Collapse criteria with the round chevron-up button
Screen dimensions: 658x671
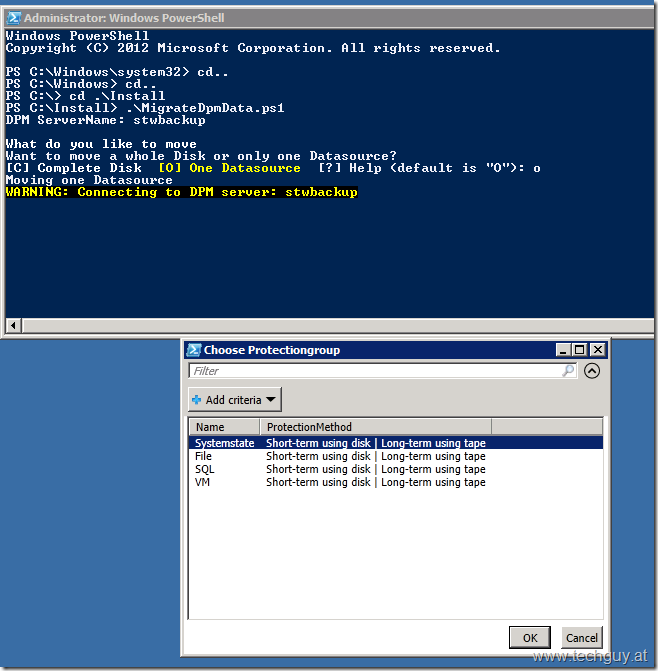click(x=592, y=371)
